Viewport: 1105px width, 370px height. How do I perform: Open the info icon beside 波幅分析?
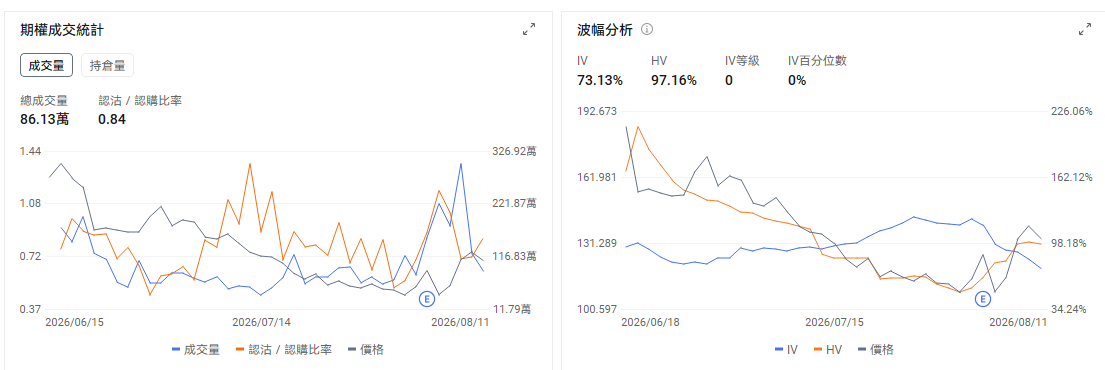(x=647, y=30)
